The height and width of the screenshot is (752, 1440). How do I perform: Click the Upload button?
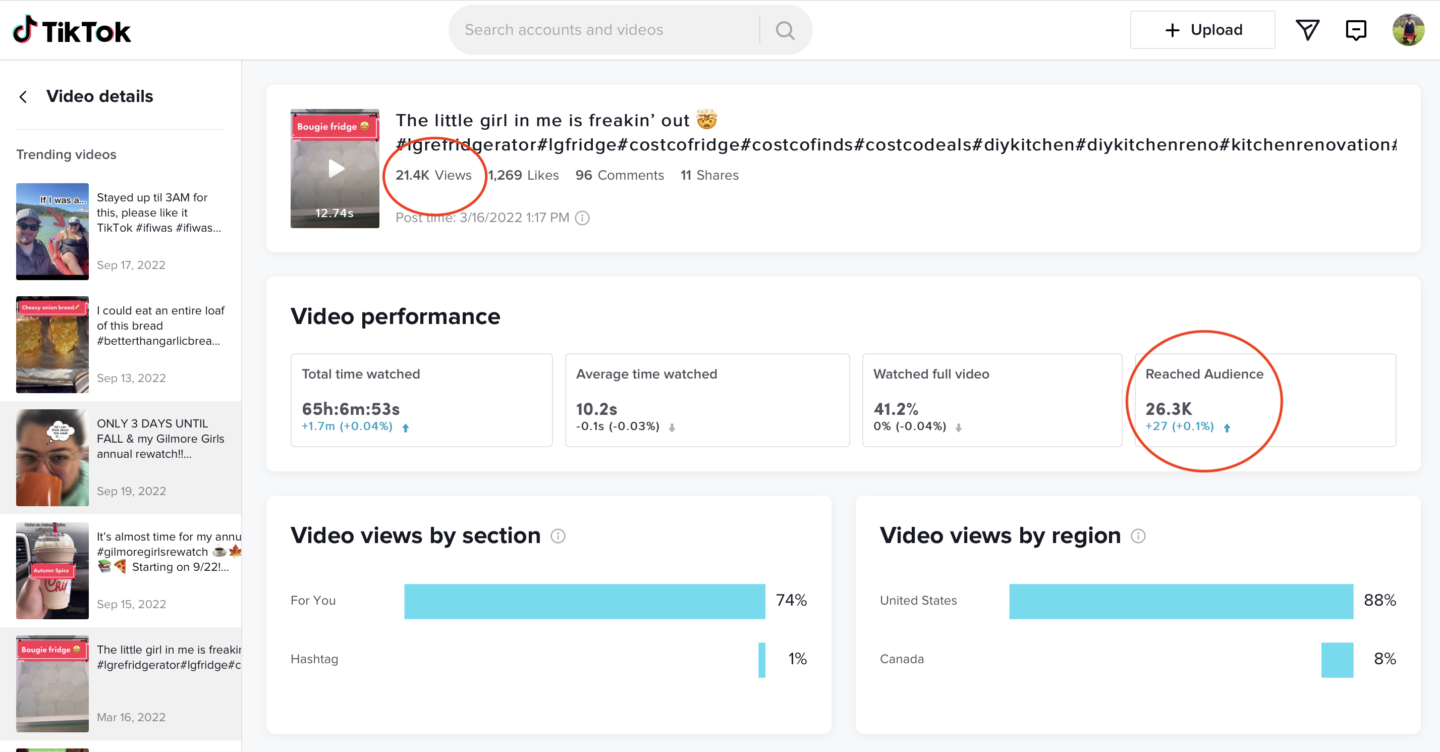[x=1202, y=30]
